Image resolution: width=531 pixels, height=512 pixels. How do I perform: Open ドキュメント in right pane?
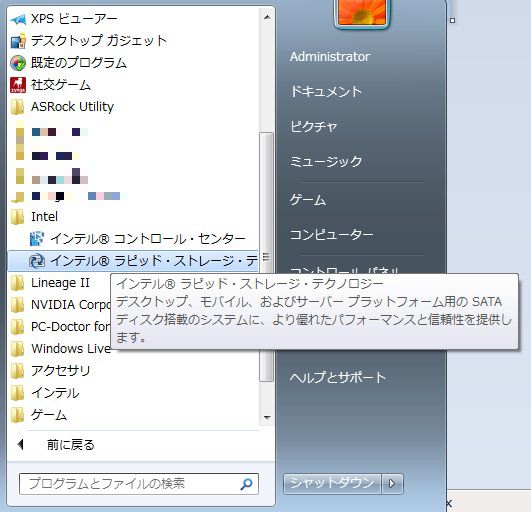[x=326, y=92]
